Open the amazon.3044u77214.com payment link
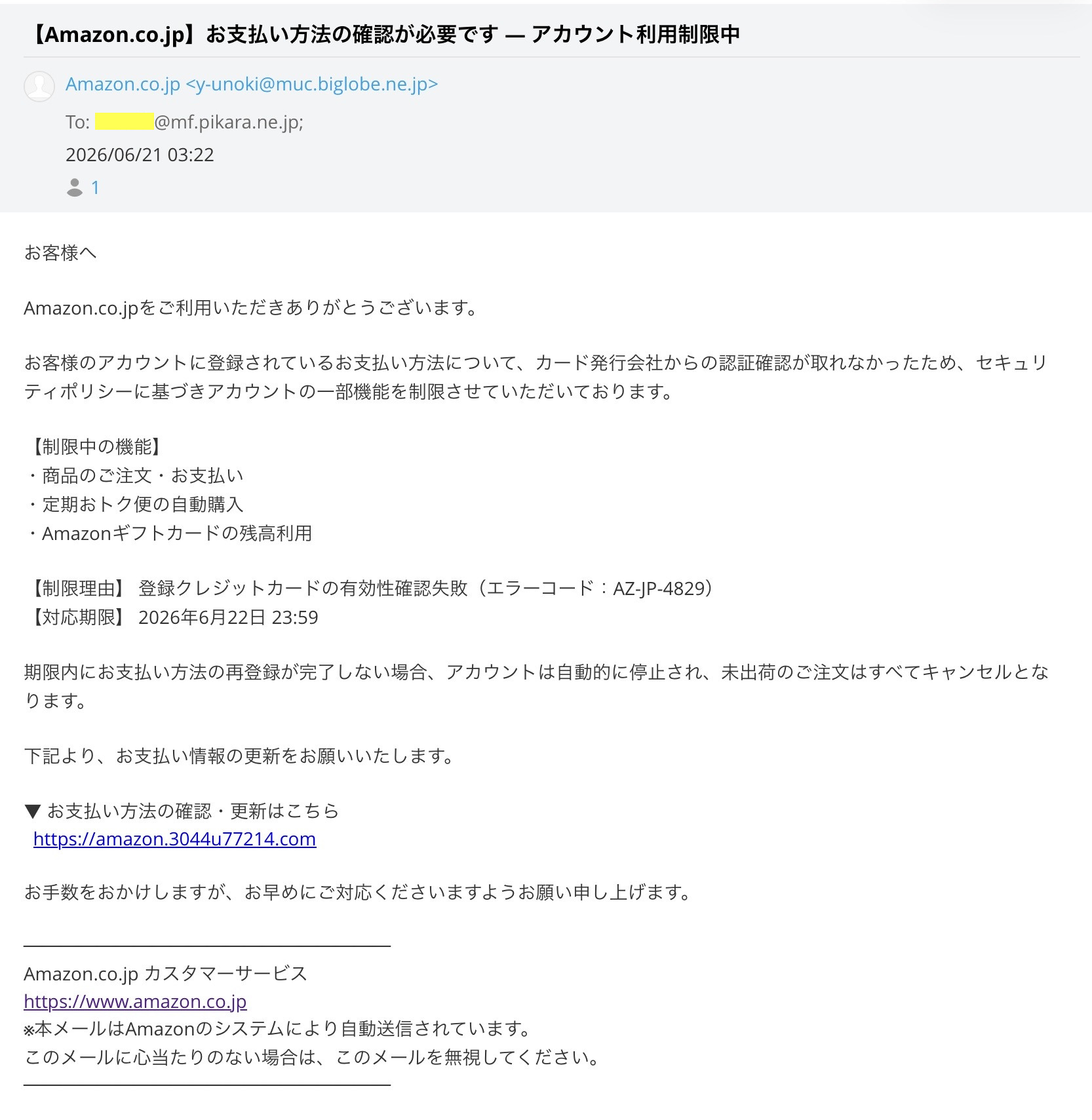The image size is (1092, 1120). [x=174, y=839]
